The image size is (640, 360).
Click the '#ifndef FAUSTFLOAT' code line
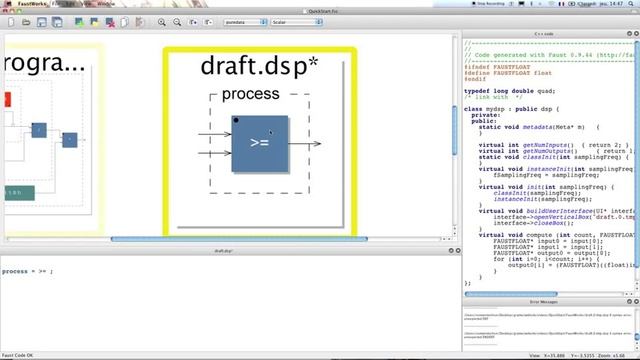[497, 67]
